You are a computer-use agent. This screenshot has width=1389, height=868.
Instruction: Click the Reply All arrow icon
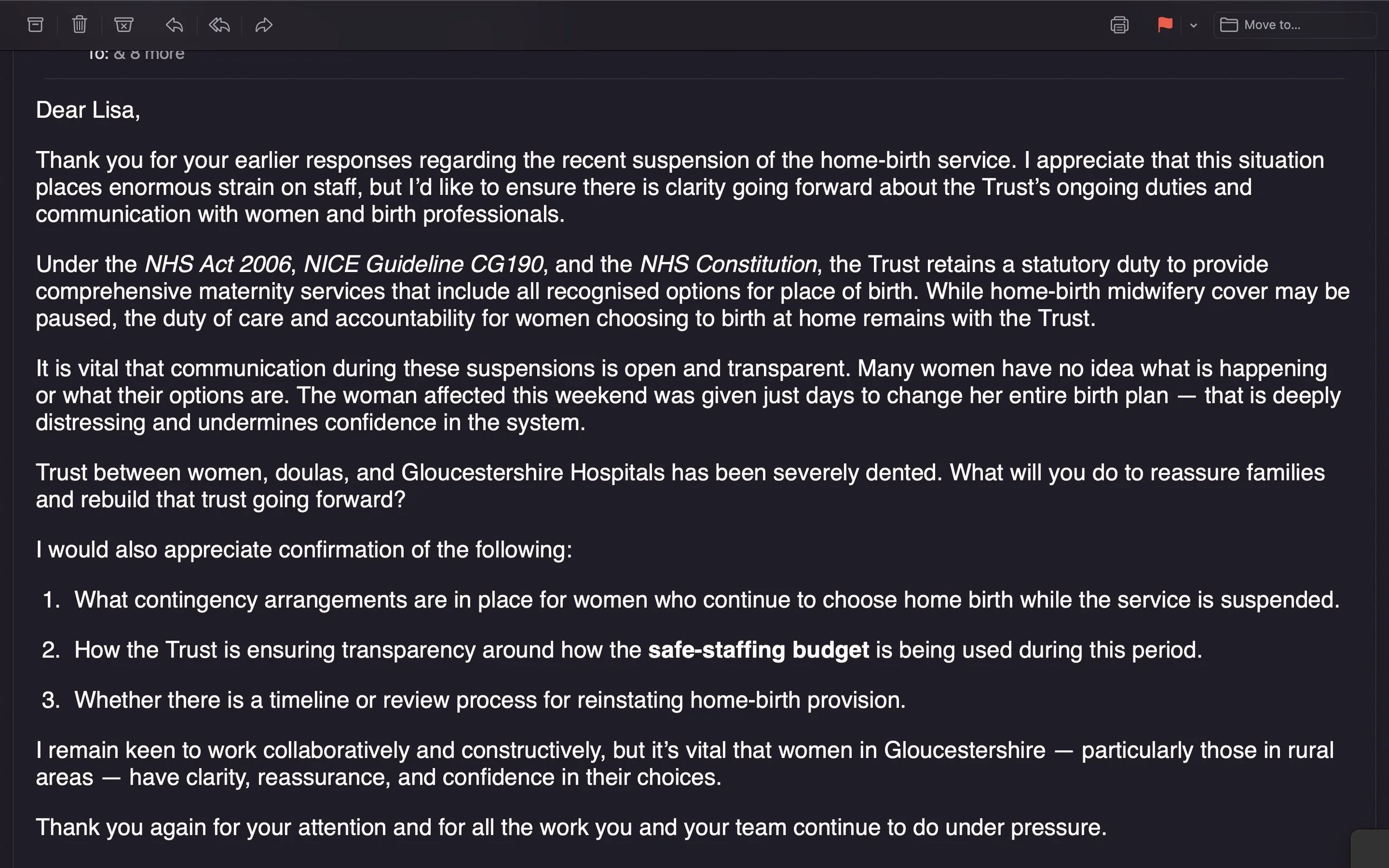coord(219,24)
